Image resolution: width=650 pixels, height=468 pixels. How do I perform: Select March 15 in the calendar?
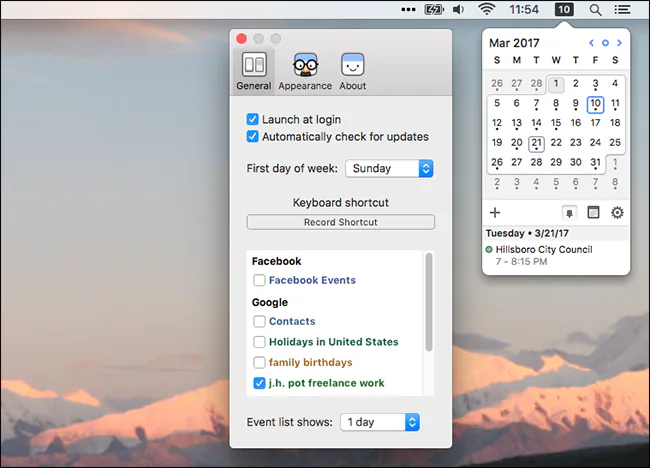pos(556,123)
